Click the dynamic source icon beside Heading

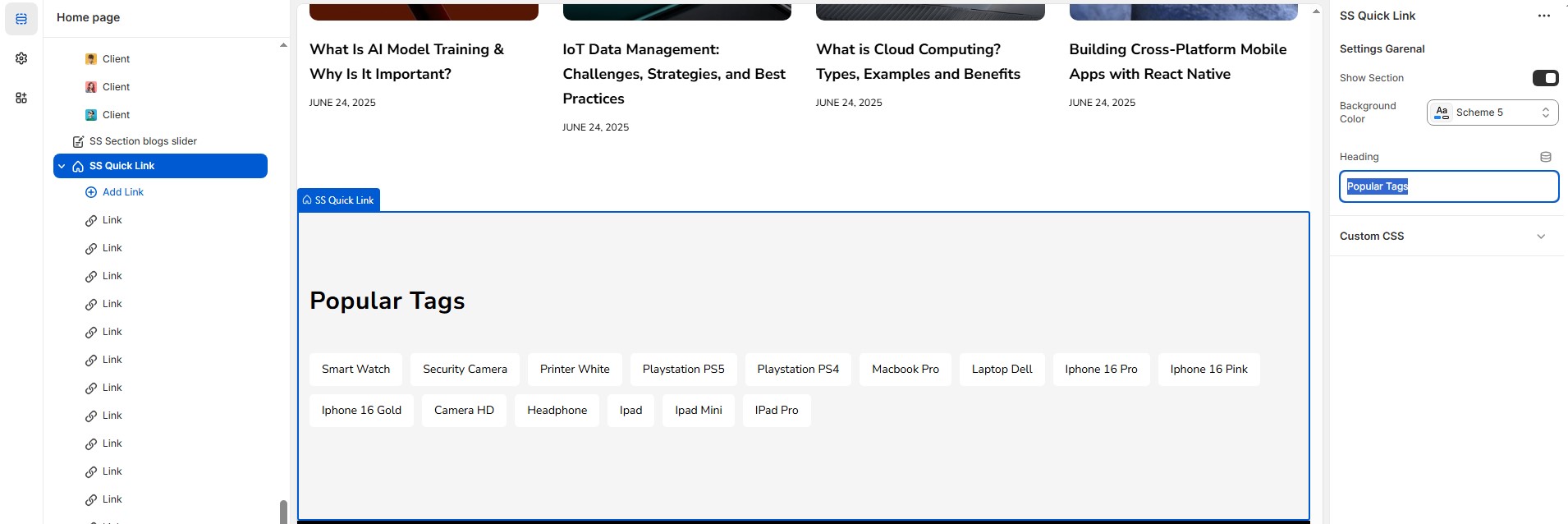coord(1545,157)
